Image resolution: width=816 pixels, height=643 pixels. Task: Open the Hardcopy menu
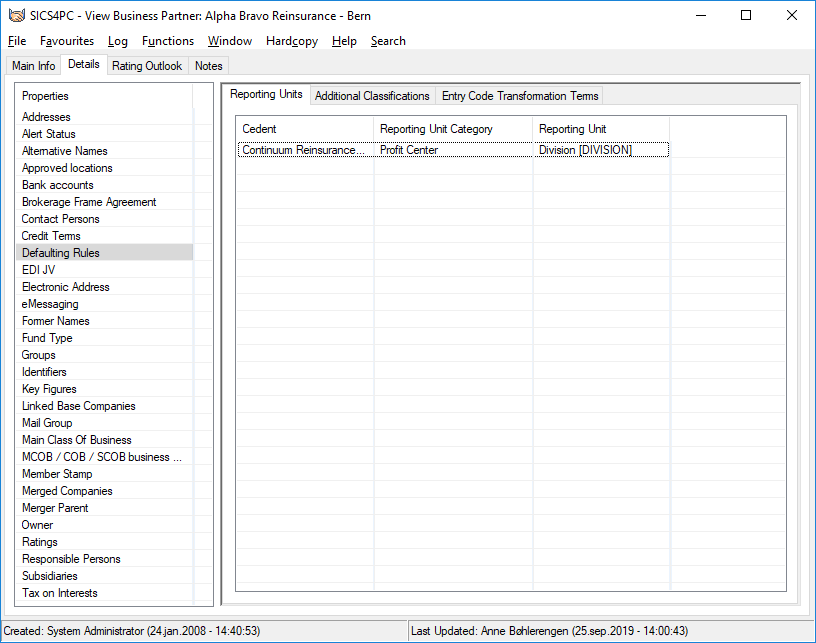(292, 41)
